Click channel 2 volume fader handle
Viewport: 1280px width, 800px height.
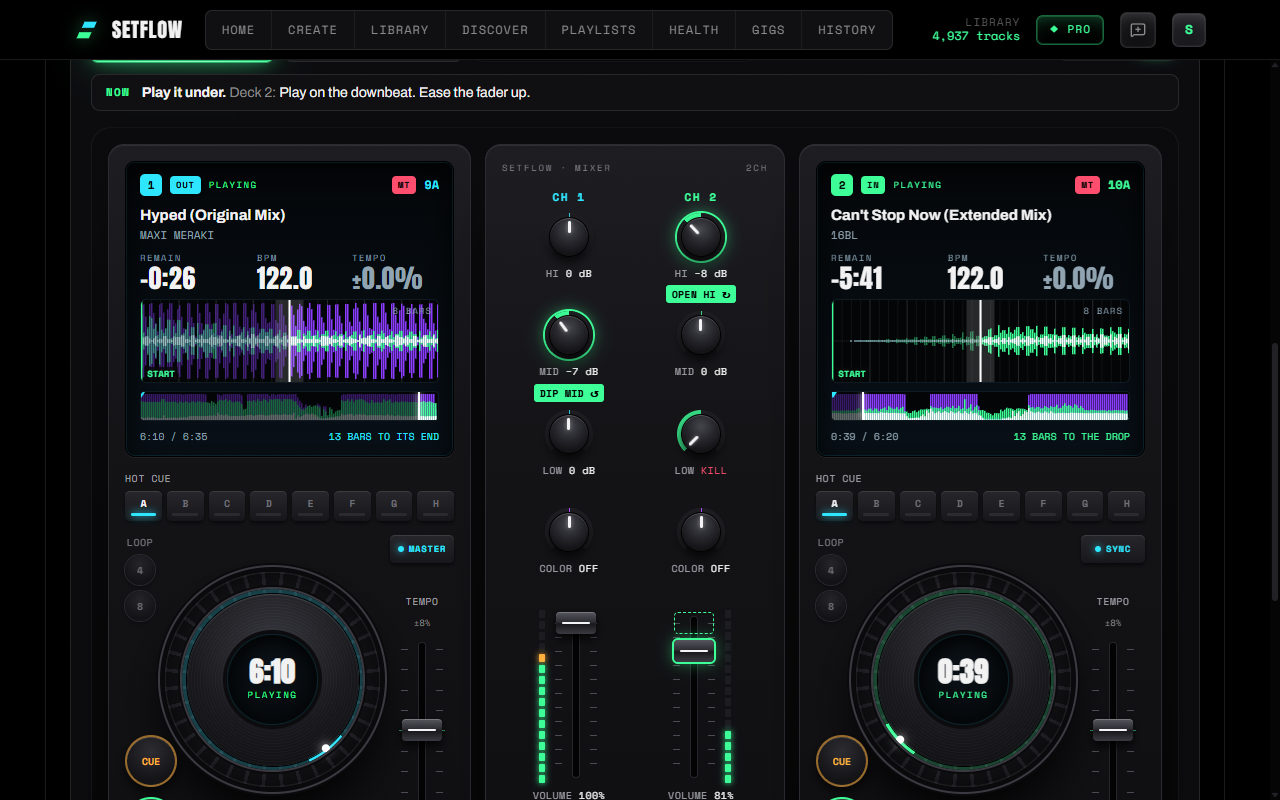click(694, 651)
